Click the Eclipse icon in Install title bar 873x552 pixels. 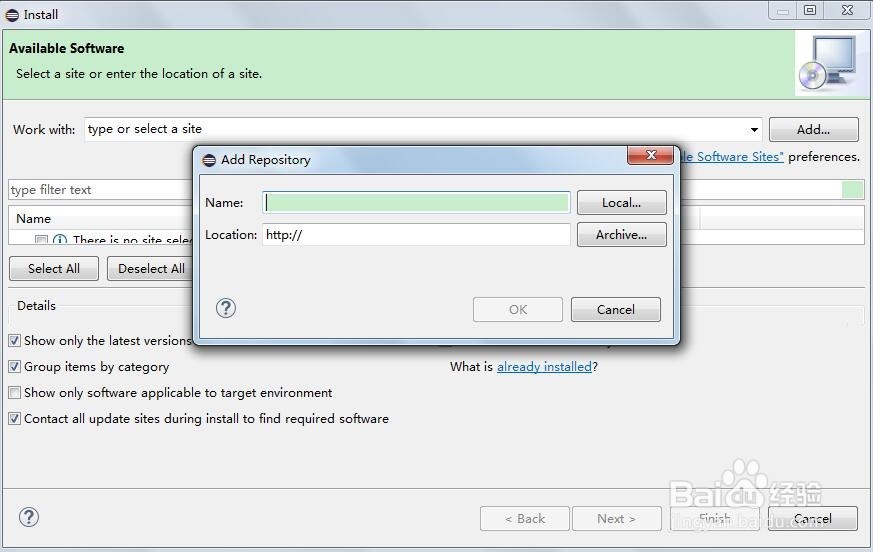click(12, 15)
